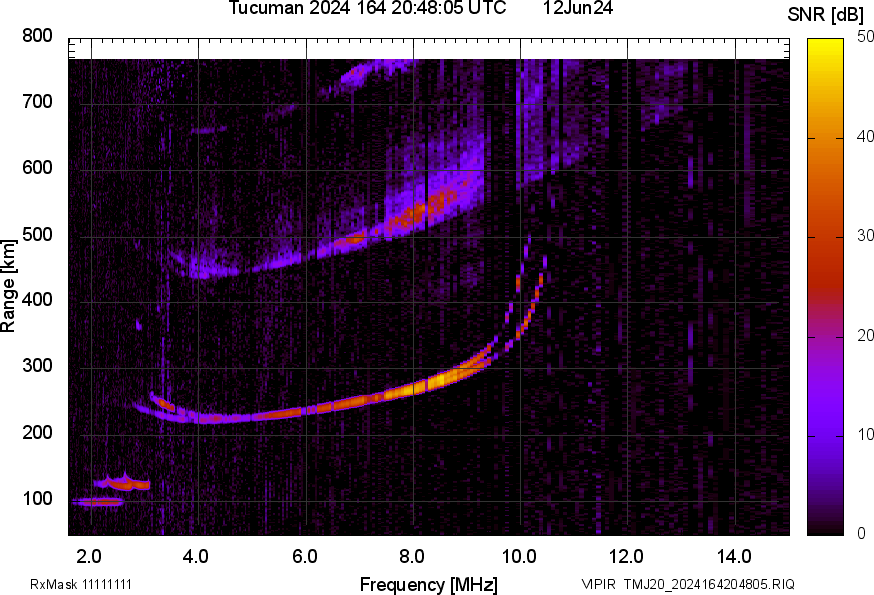Click range tick label '300'
The width and height of the screenshot is (874, 595).
point(37,366)
